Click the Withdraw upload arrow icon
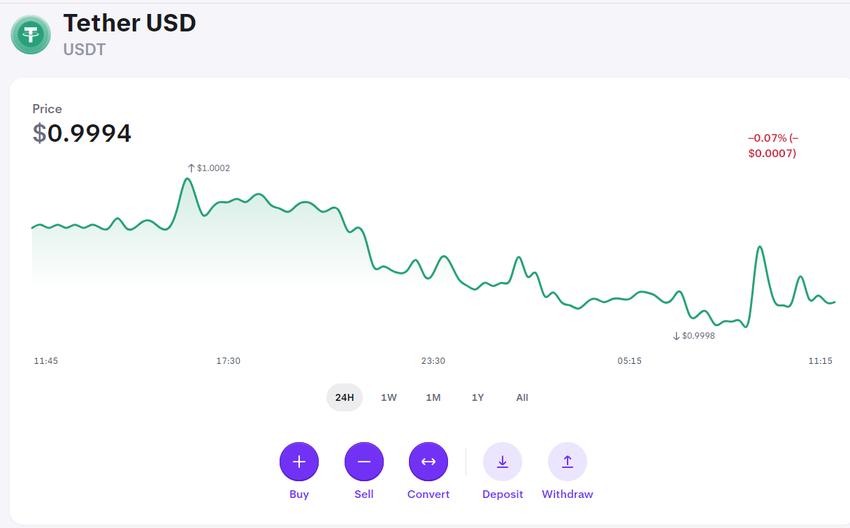The width and height of the screenshot is (850, 528). [567, 462]
